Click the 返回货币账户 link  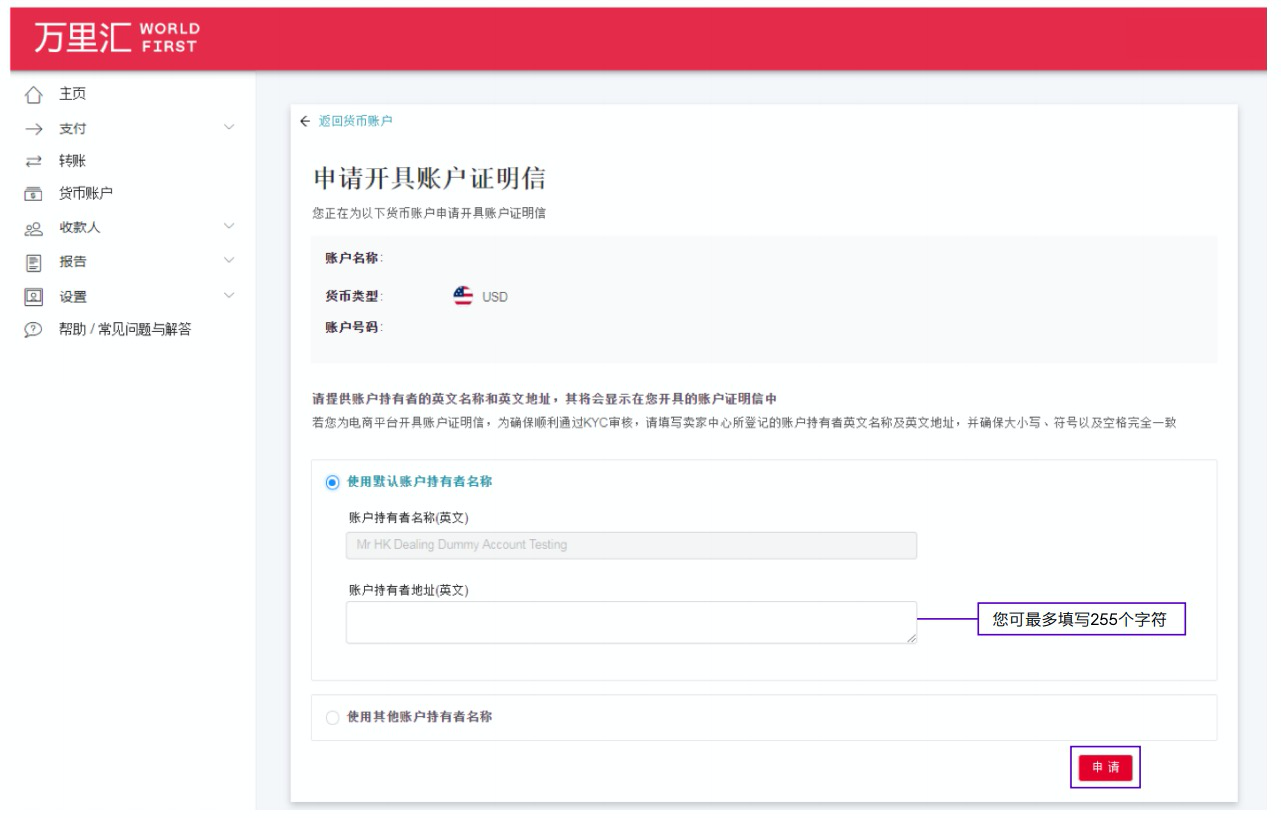[x=355, y=121]
